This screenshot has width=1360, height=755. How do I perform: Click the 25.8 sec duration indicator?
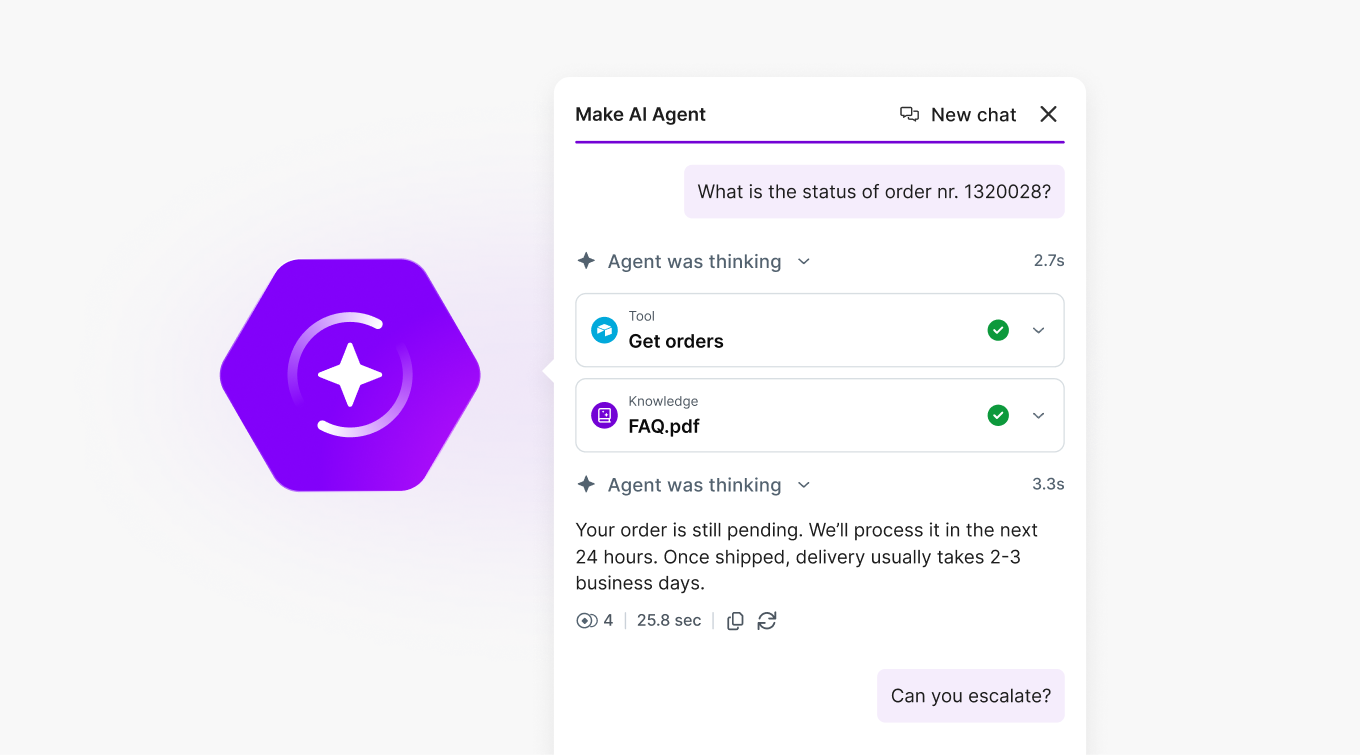669,620
